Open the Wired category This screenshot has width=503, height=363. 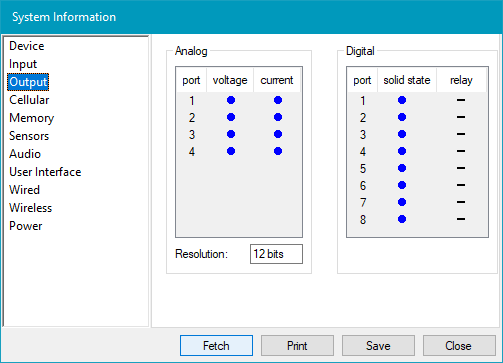pyautogui.click(x=25, y=190)
